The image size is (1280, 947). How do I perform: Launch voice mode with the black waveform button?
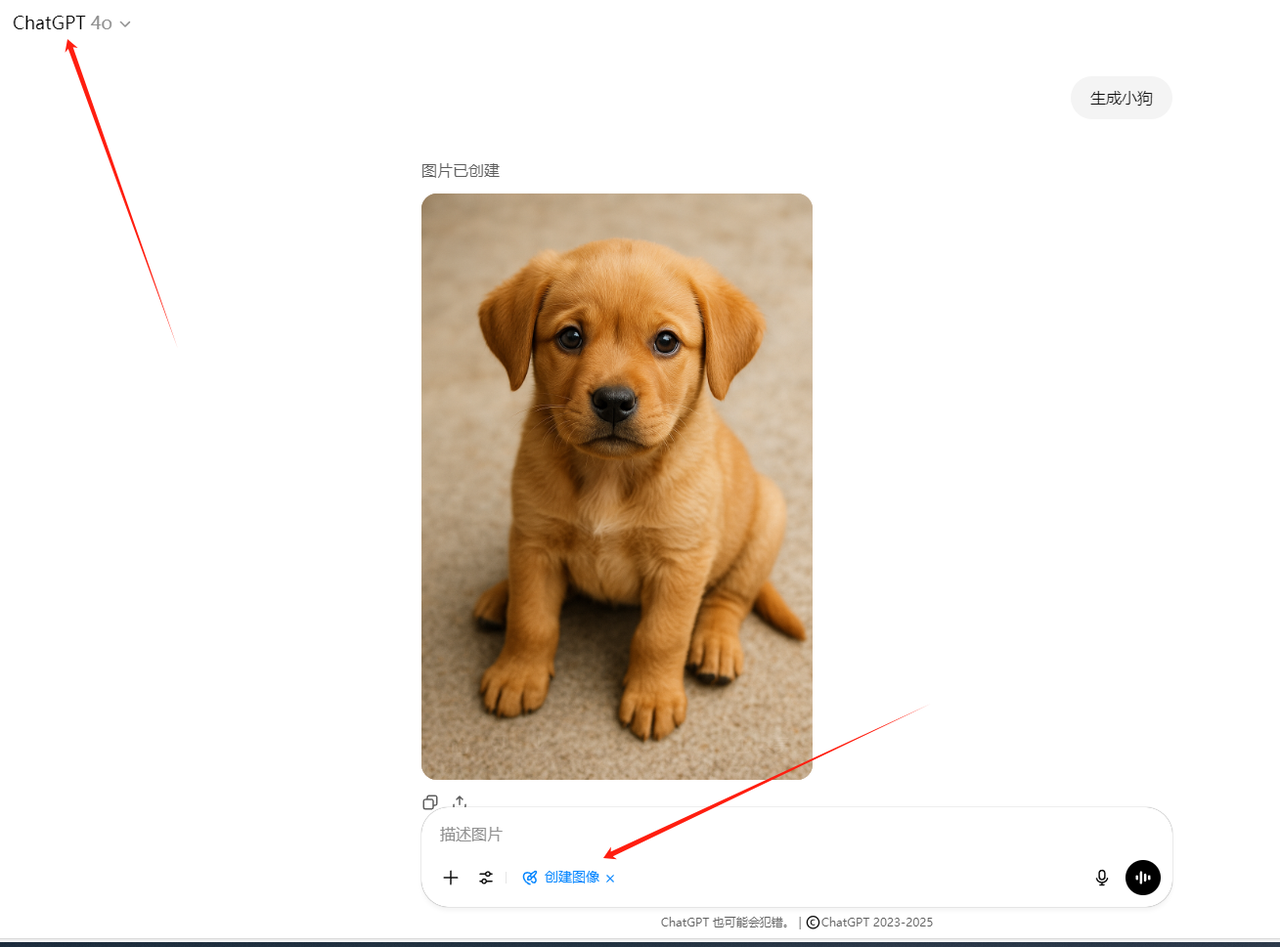click(x=1143, y=877)
